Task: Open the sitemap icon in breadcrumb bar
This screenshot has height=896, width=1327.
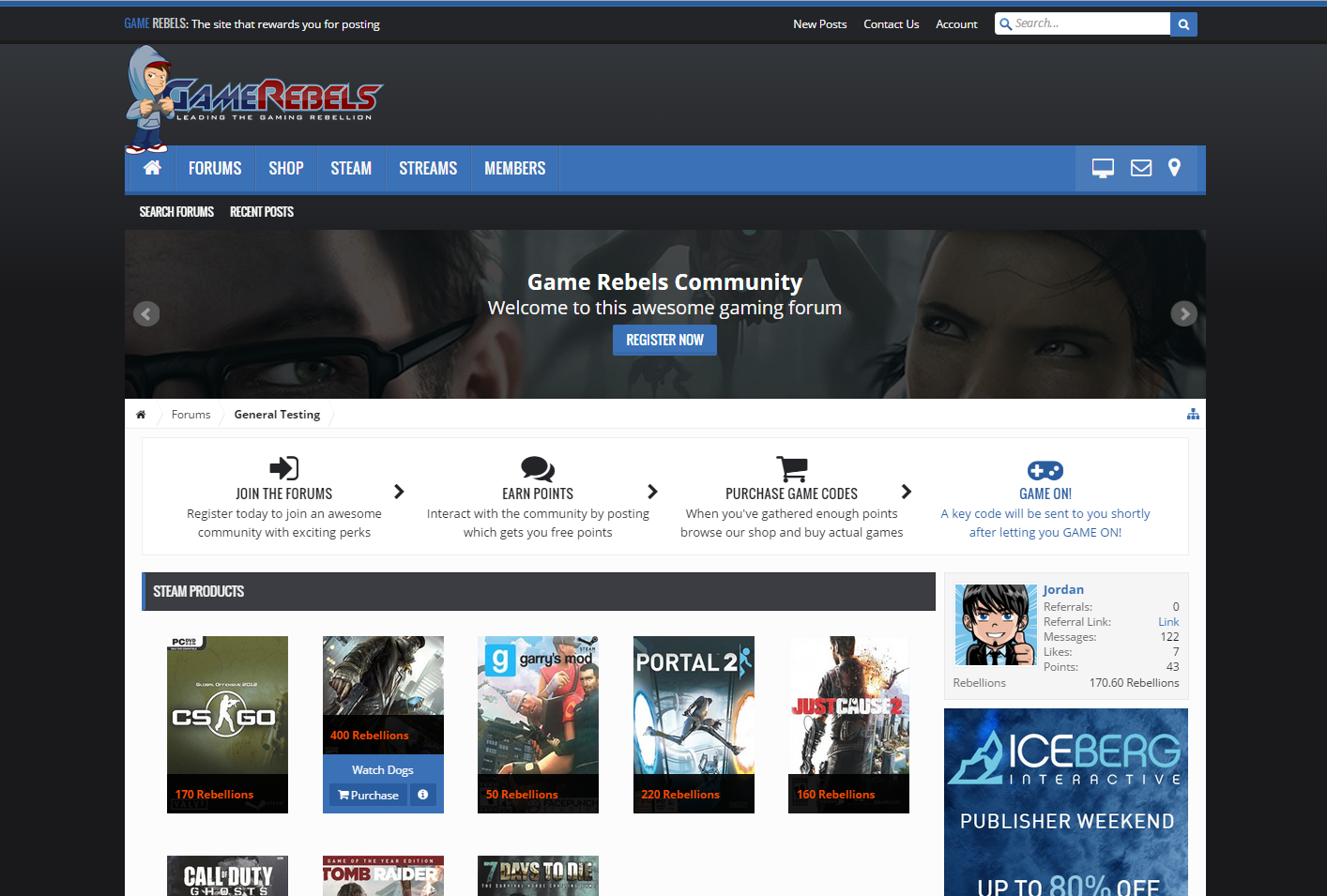Action: coord(1193,414)
